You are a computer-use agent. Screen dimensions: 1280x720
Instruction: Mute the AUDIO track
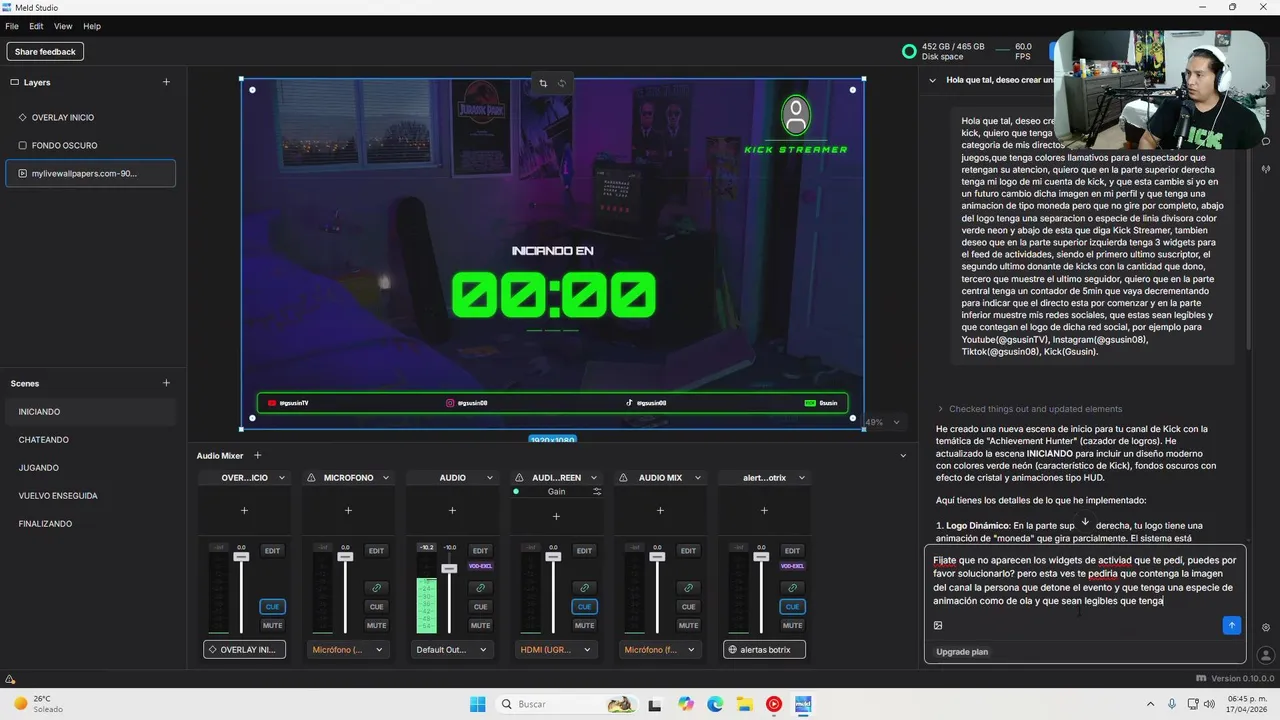(480, 625)
